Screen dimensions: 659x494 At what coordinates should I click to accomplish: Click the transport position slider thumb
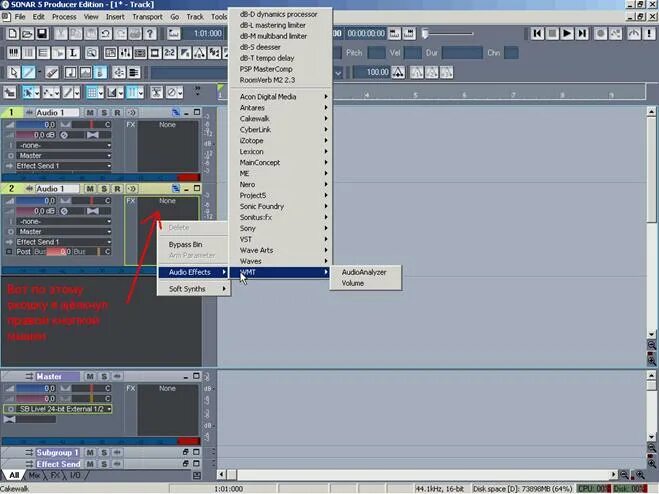(425, 33)
